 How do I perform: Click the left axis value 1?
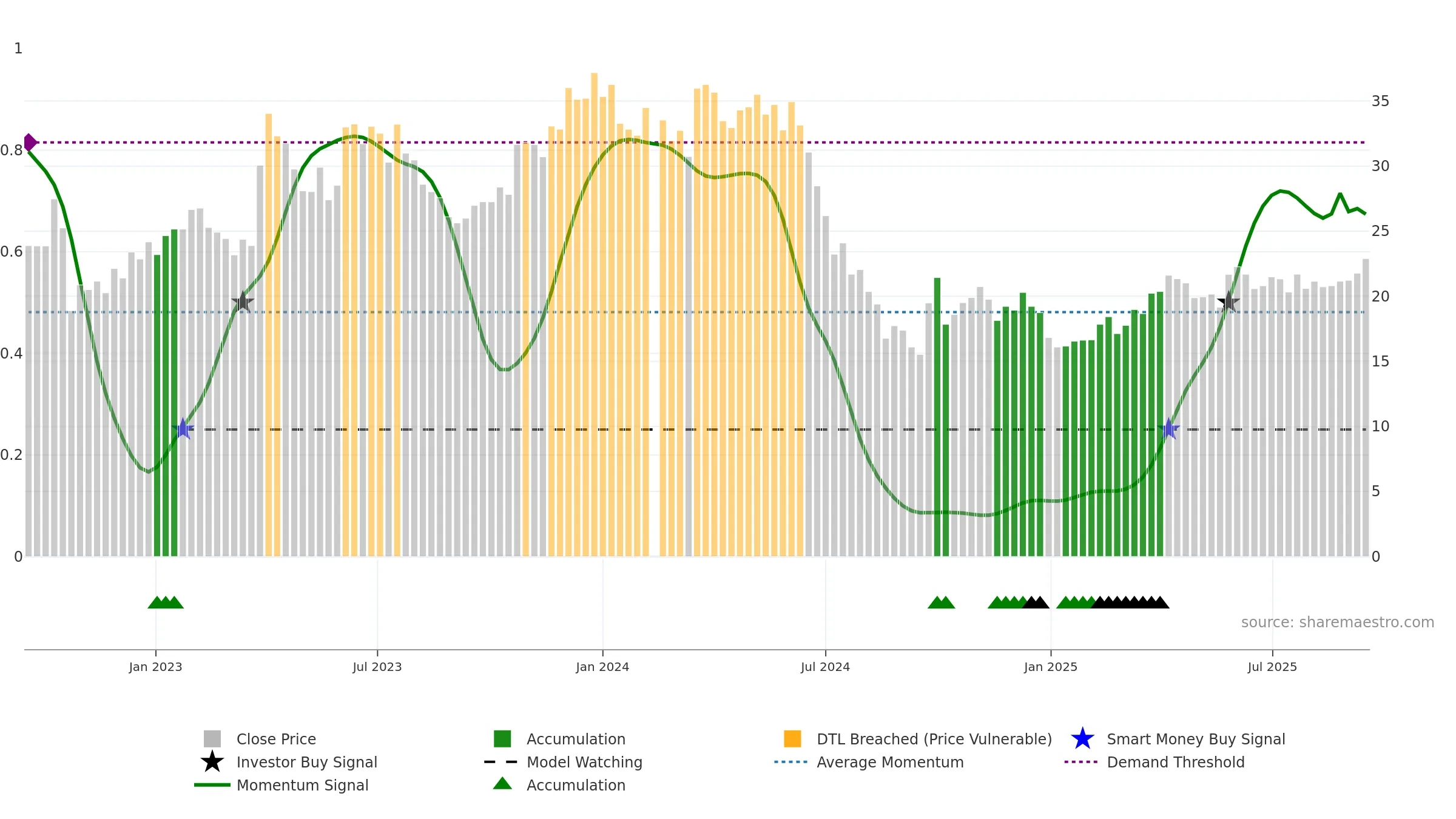[18, 49]
